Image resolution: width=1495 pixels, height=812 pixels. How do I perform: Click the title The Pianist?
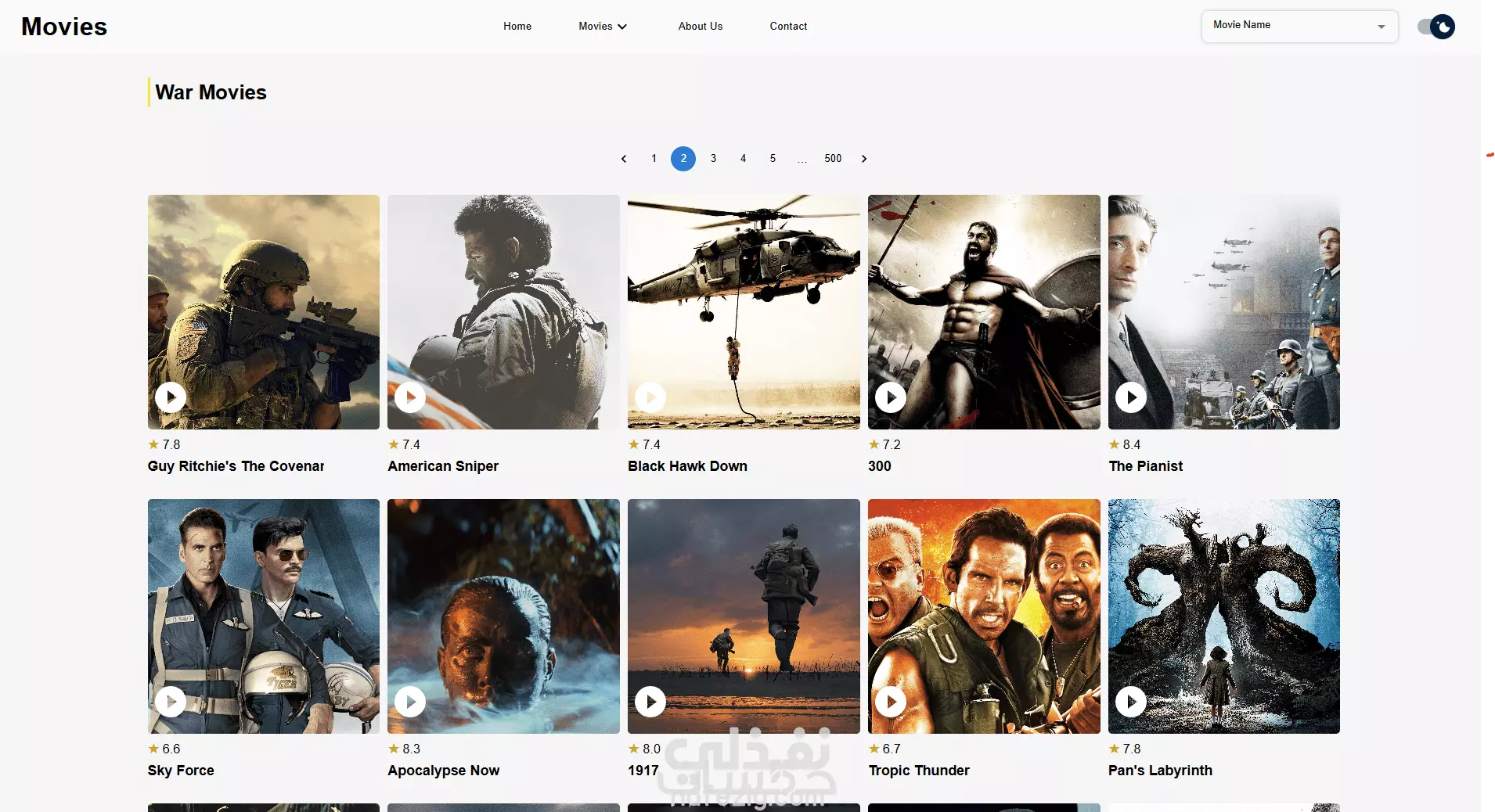click(x=1145, y=466)
